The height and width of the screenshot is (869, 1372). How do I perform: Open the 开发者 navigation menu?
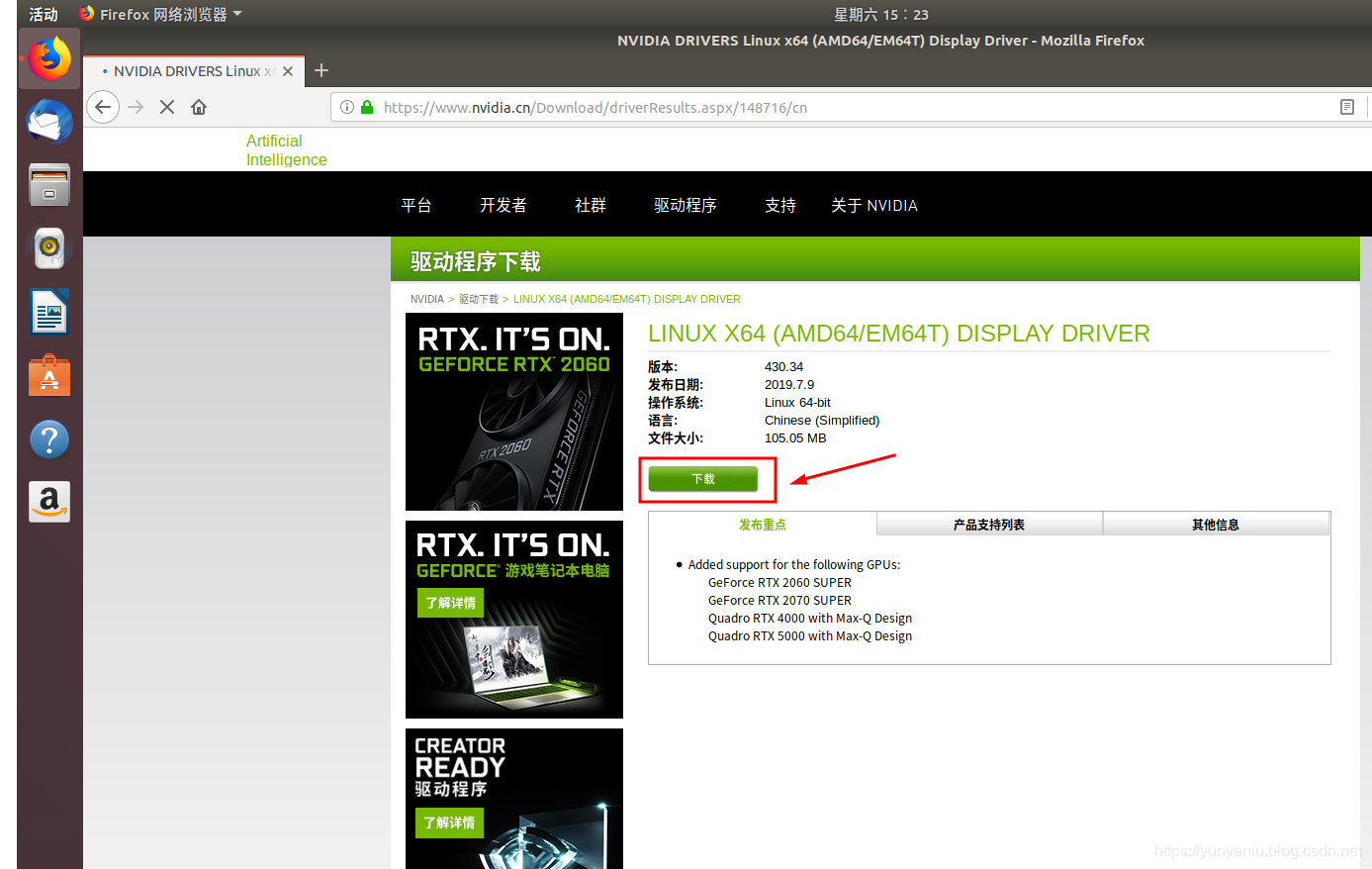(503, 205)
